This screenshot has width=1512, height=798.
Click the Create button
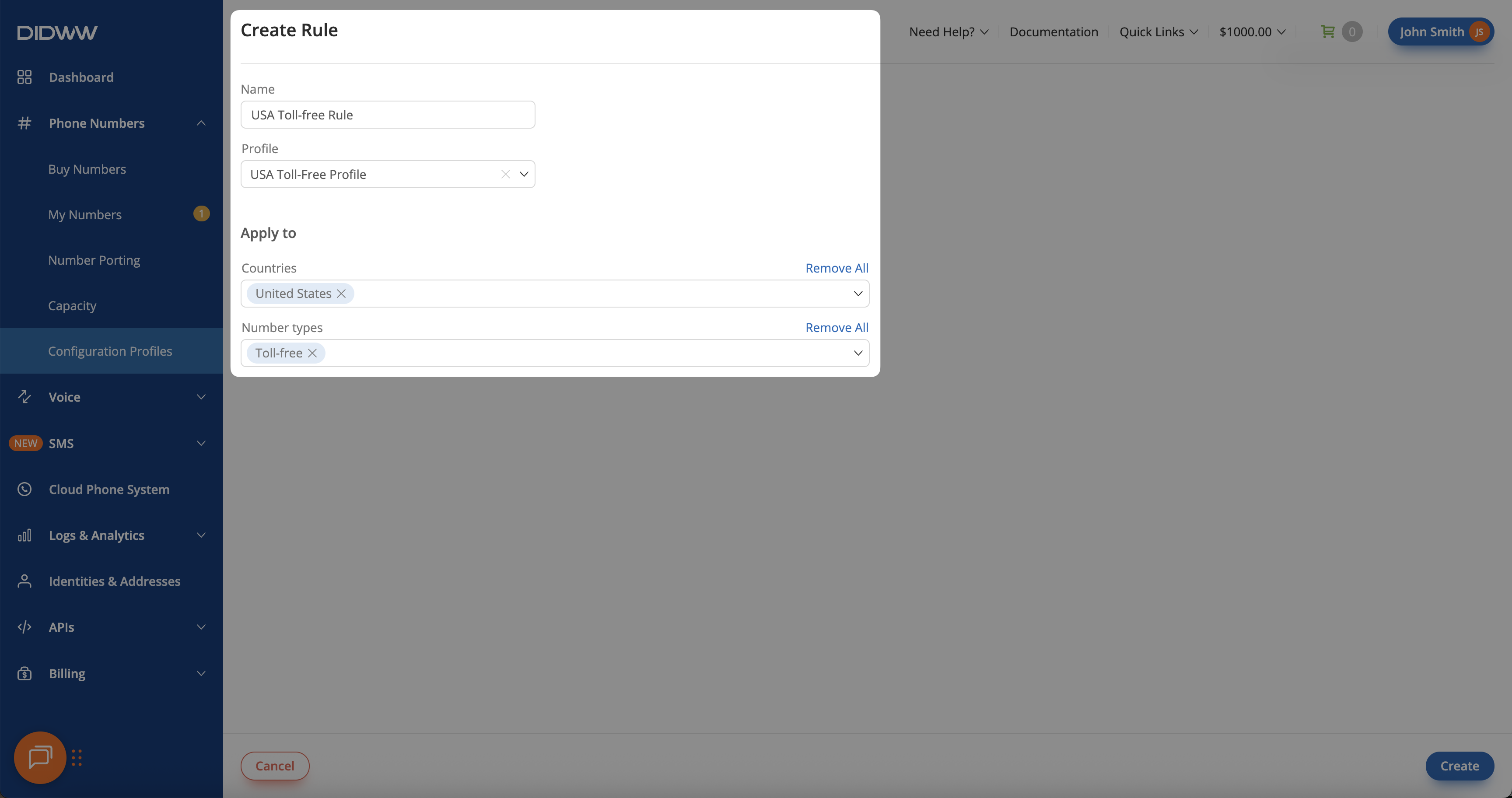(1459, 766)
